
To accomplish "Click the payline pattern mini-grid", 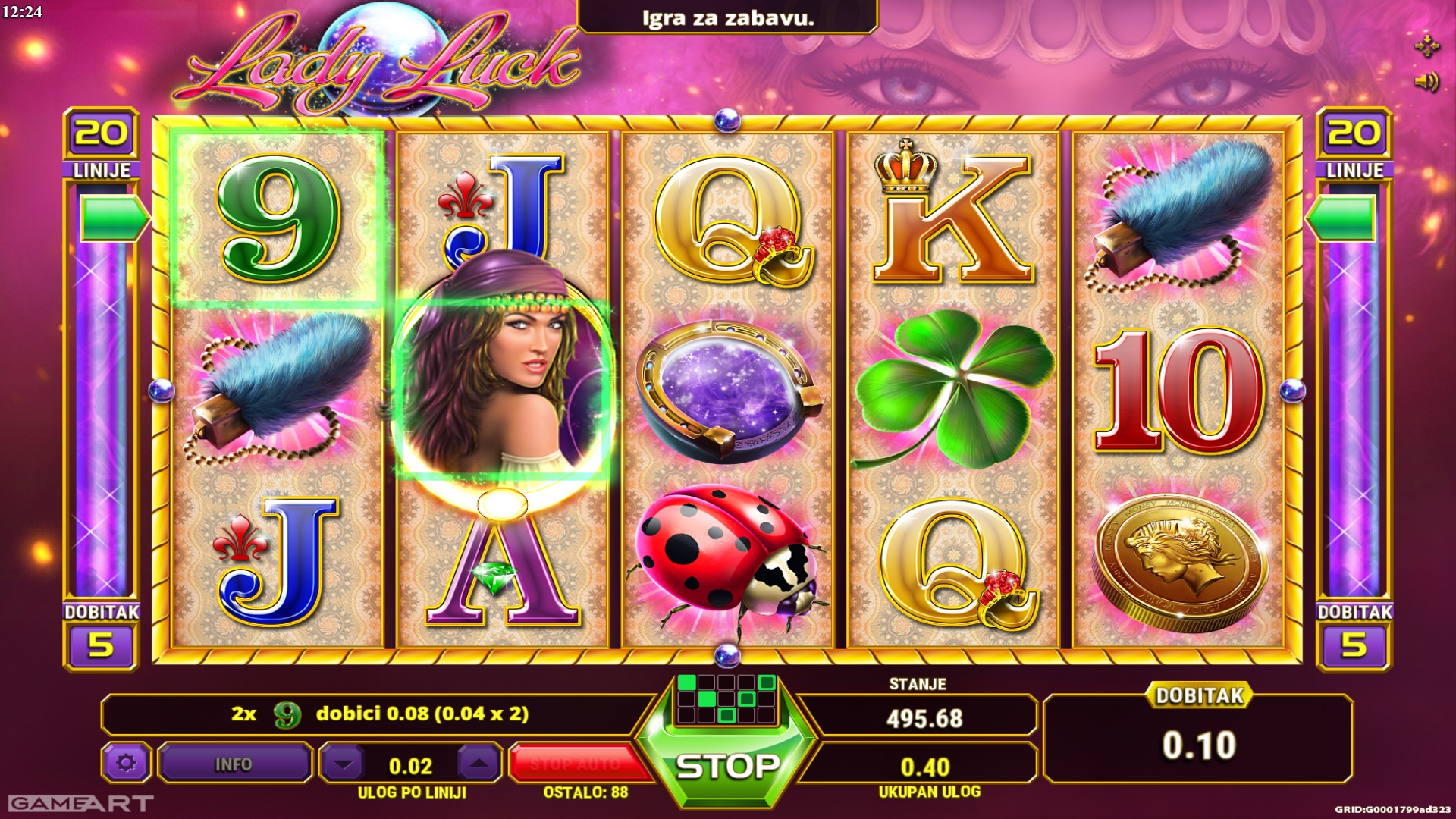I will point(726,698).
